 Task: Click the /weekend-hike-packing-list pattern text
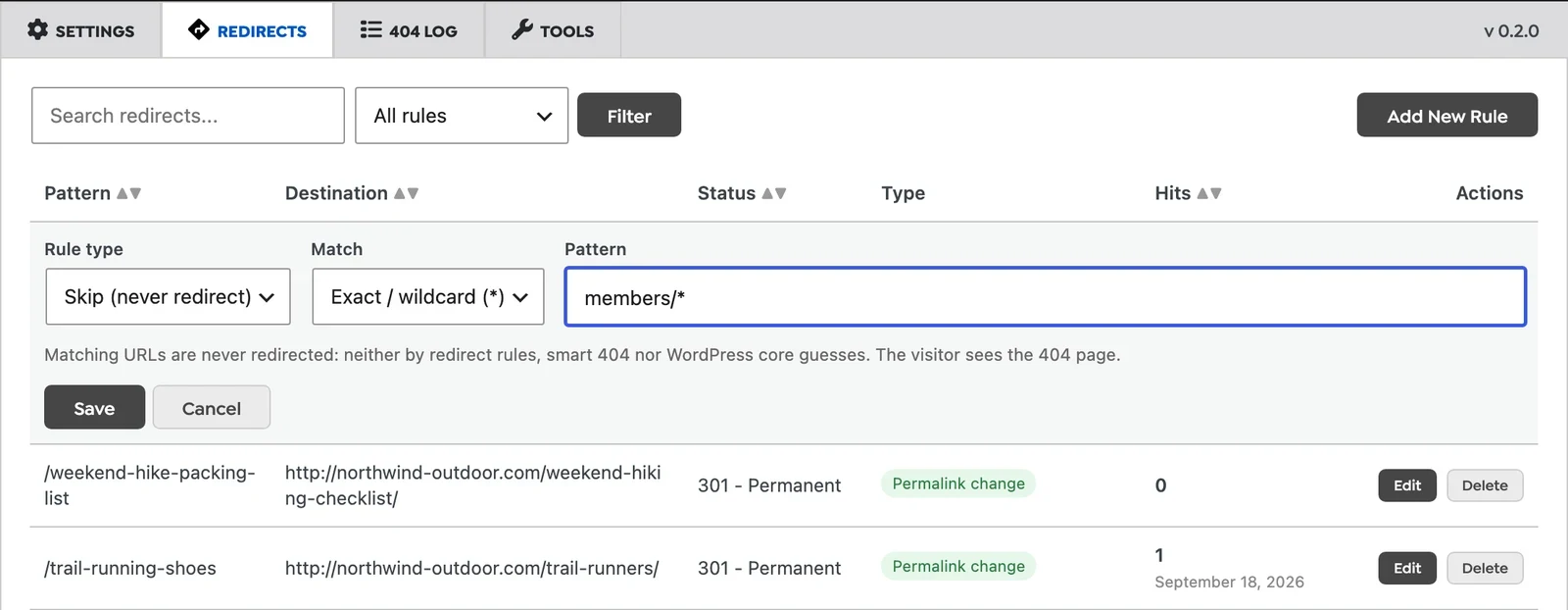click(x=150, y=485)
